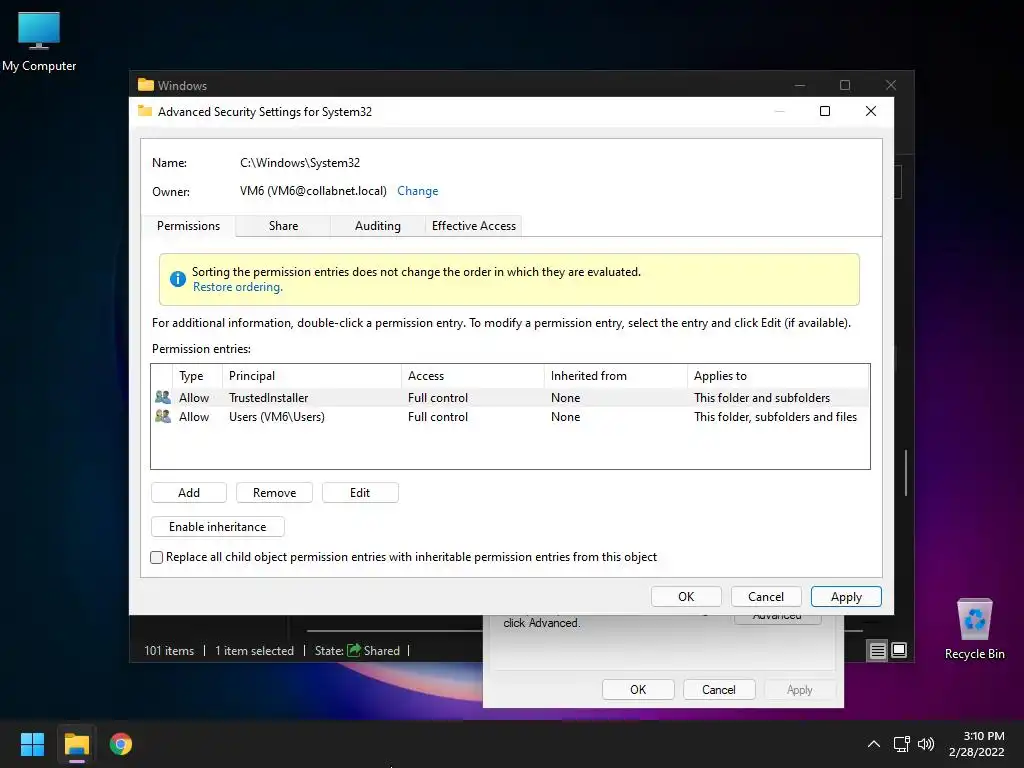Click '101 items' in Explorer status bar
The width and height of the screenshot is (1024, 768).
point(169,650)
